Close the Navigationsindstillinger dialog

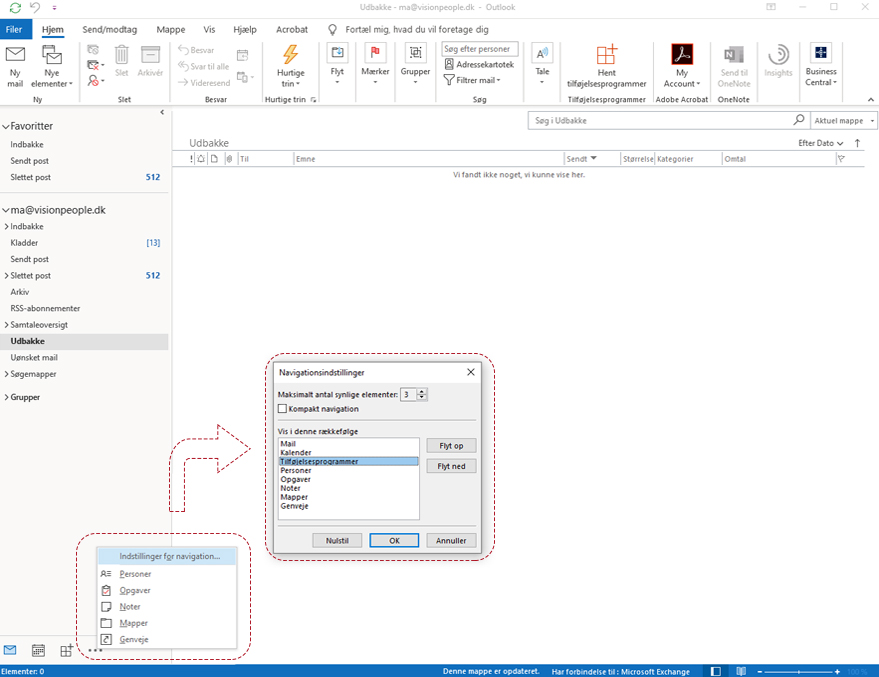click(x=471, y=372)
